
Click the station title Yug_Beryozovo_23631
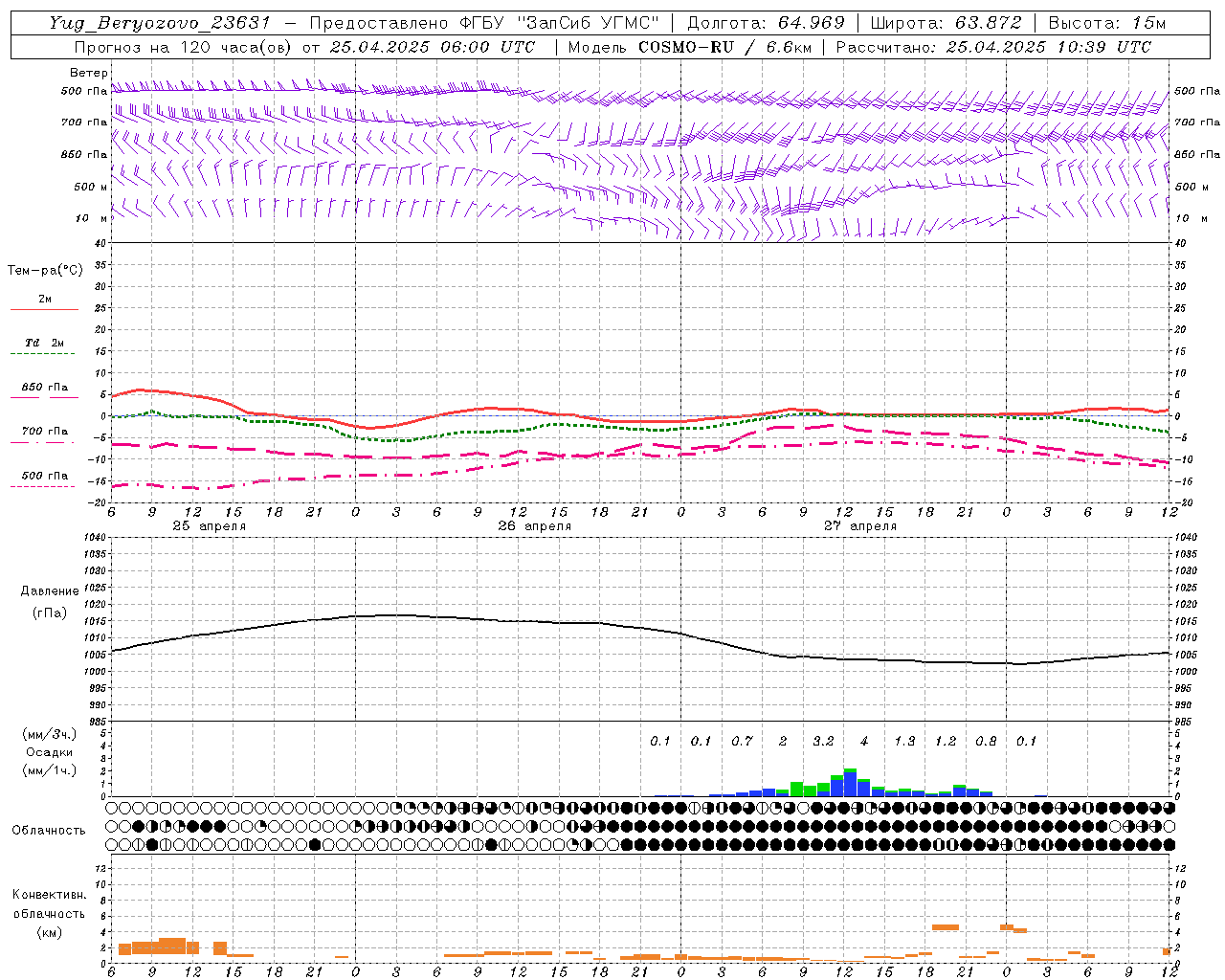[160, 23]
